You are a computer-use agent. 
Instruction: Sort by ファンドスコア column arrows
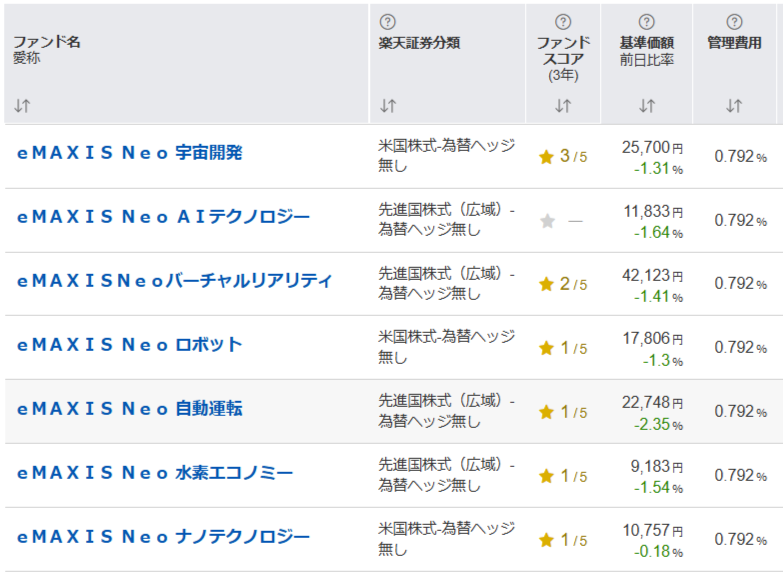[563, 105]
